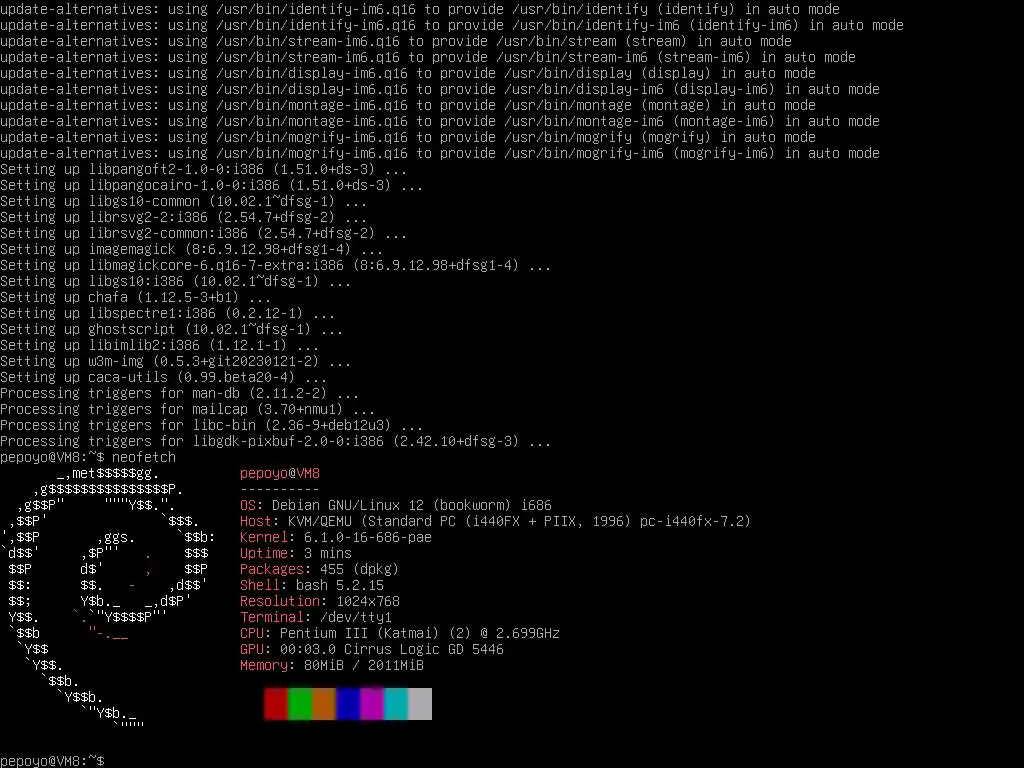
Task: Click the Debian swirl ASCII logo
Action: click(108, 597)
